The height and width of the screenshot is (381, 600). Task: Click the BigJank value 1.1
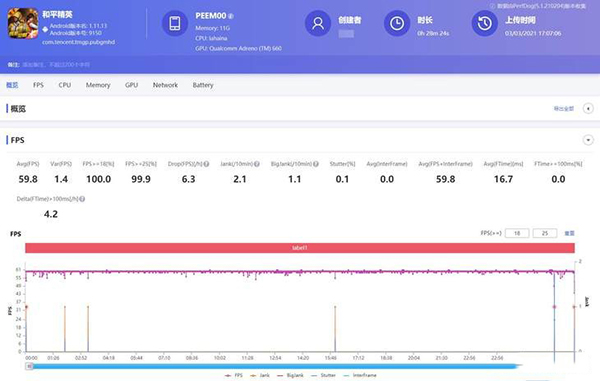(295, 179)
